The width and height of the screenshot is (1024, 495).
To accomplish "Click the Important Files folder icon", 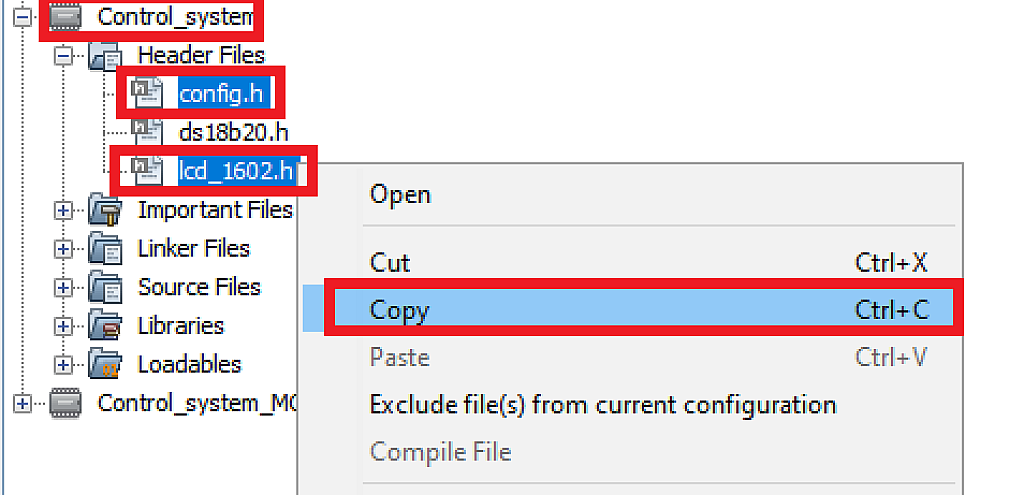I will pyautogui.click(x=105, y=211).
